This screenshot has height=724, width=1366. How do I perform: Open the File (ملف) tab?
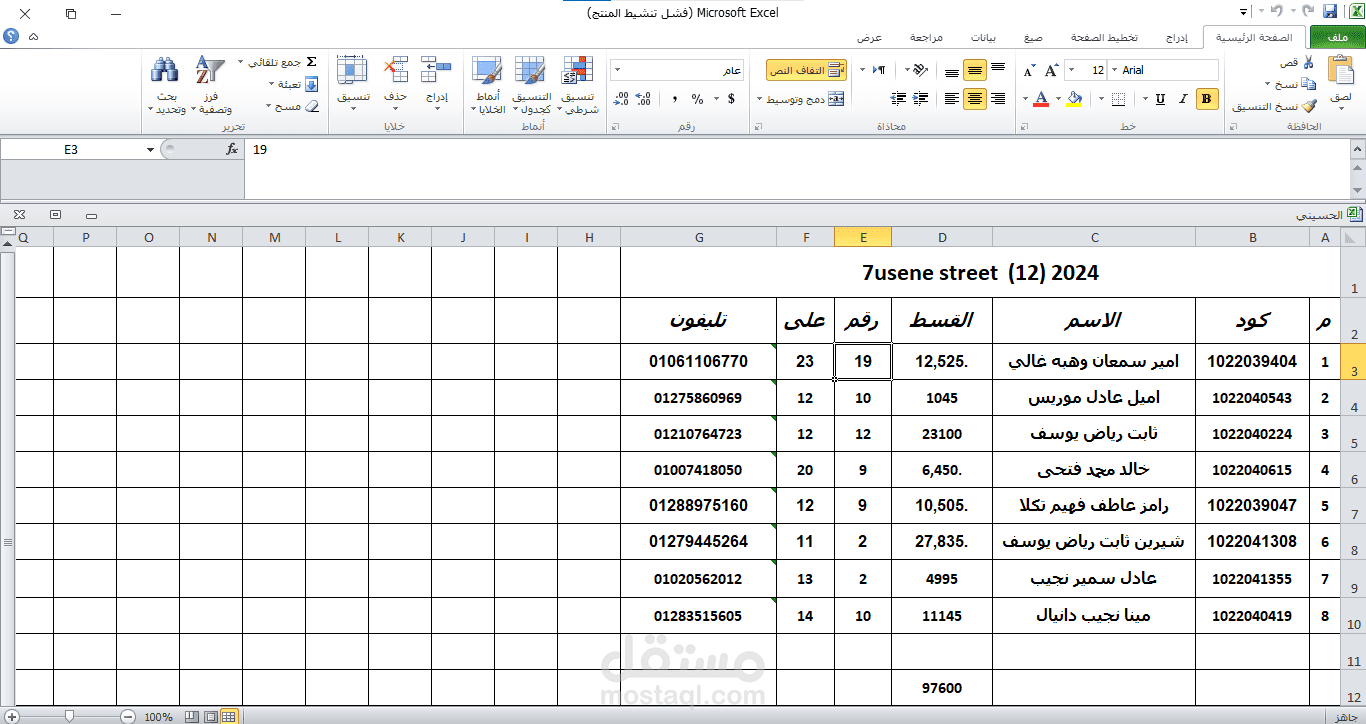(x=1337, y=37)
